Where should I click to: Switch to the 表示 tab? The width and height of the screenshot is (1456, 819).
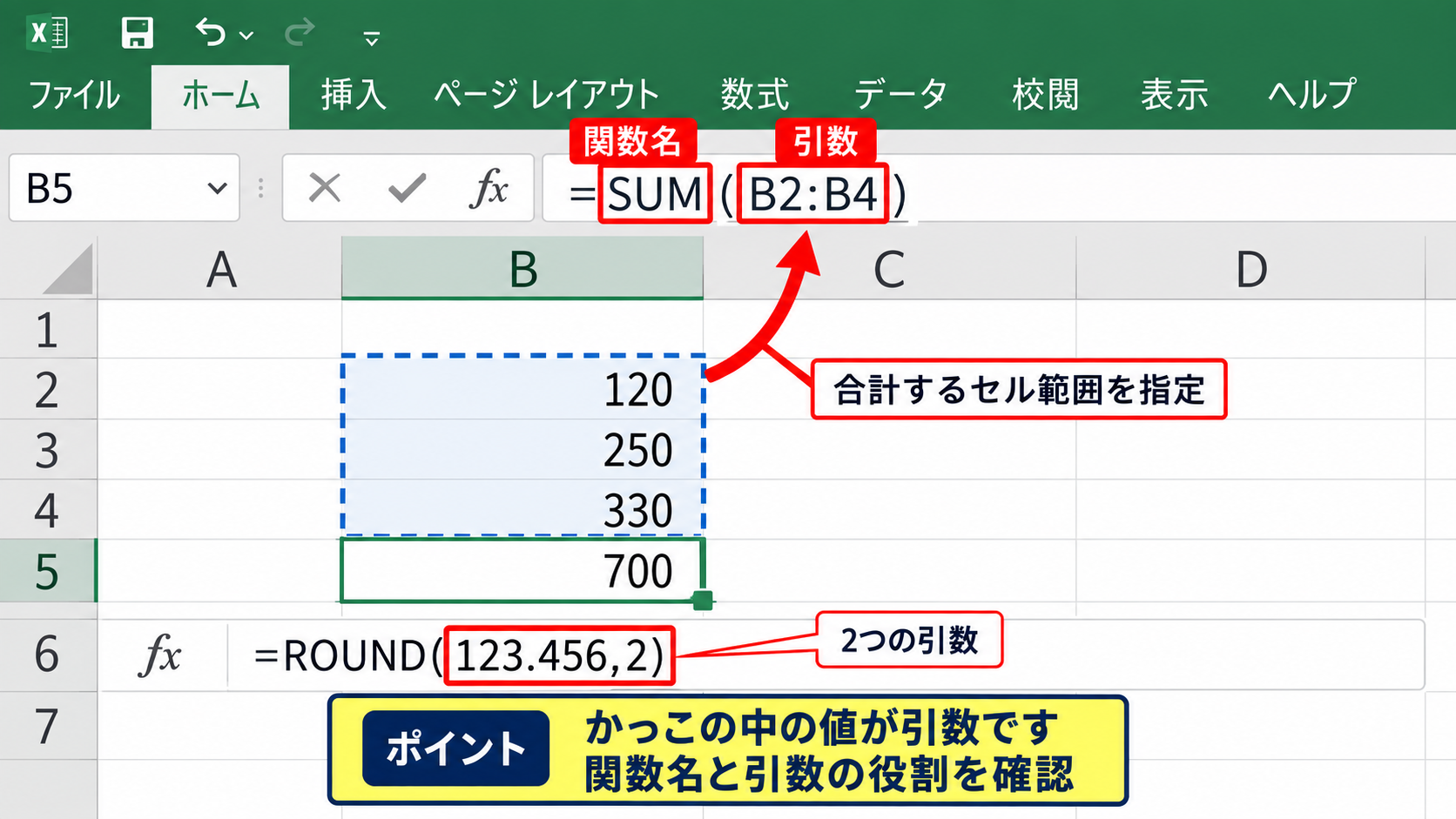click(1174, 95)
